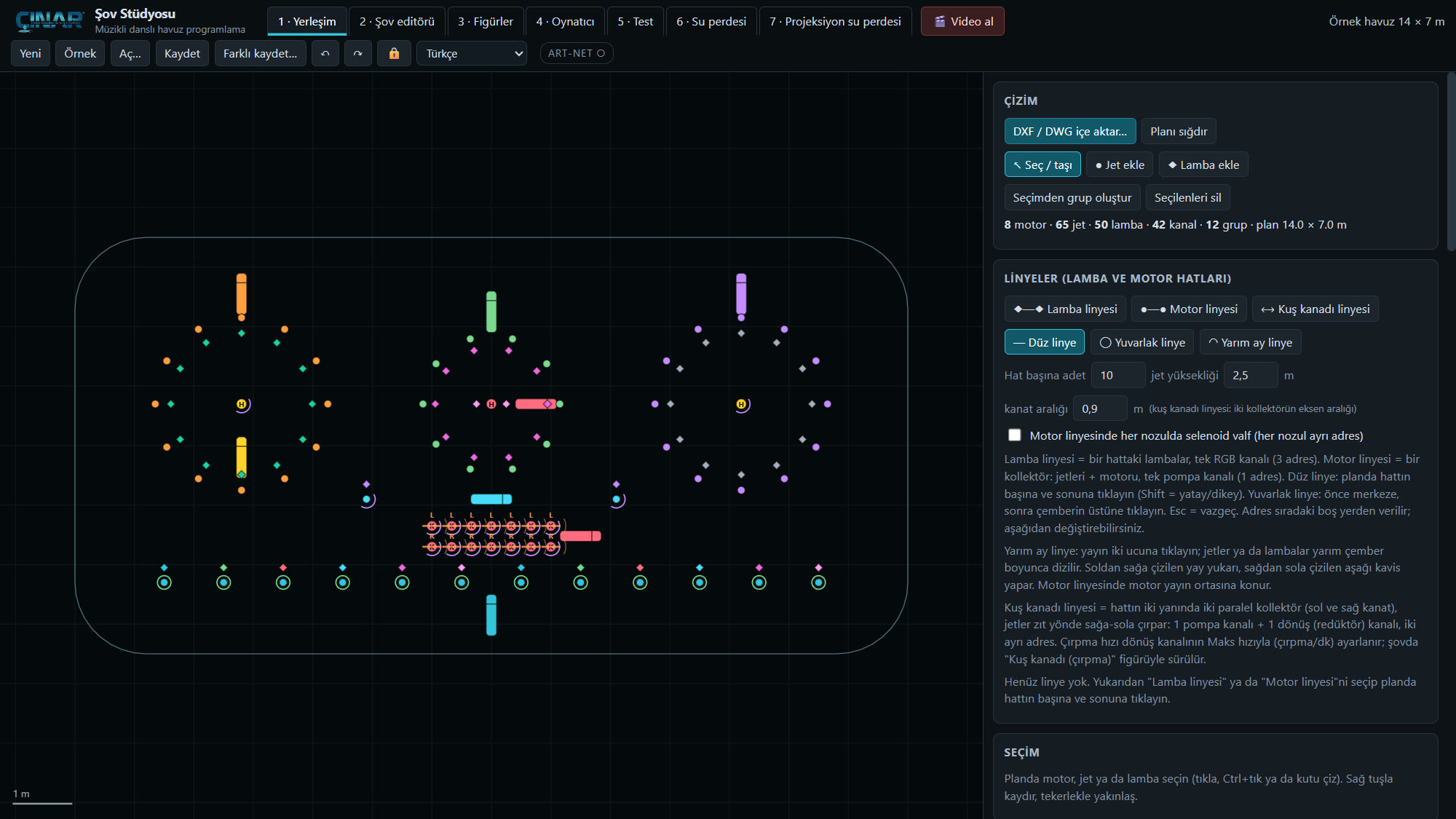Select the rightmost teal ring jet in bottom row

818,582
